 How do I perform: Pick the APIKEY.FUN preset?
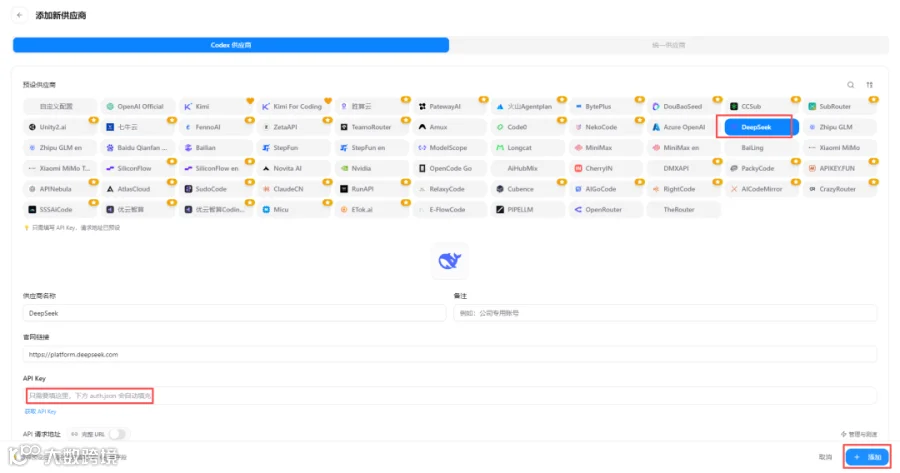pyautogui.click(x=840, y=169)
